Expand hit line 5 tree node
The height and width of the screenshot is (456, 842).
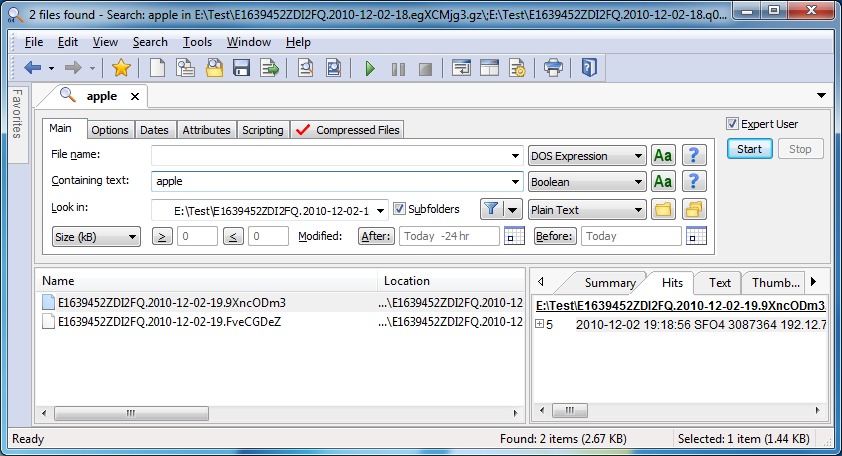click(540, 324)
